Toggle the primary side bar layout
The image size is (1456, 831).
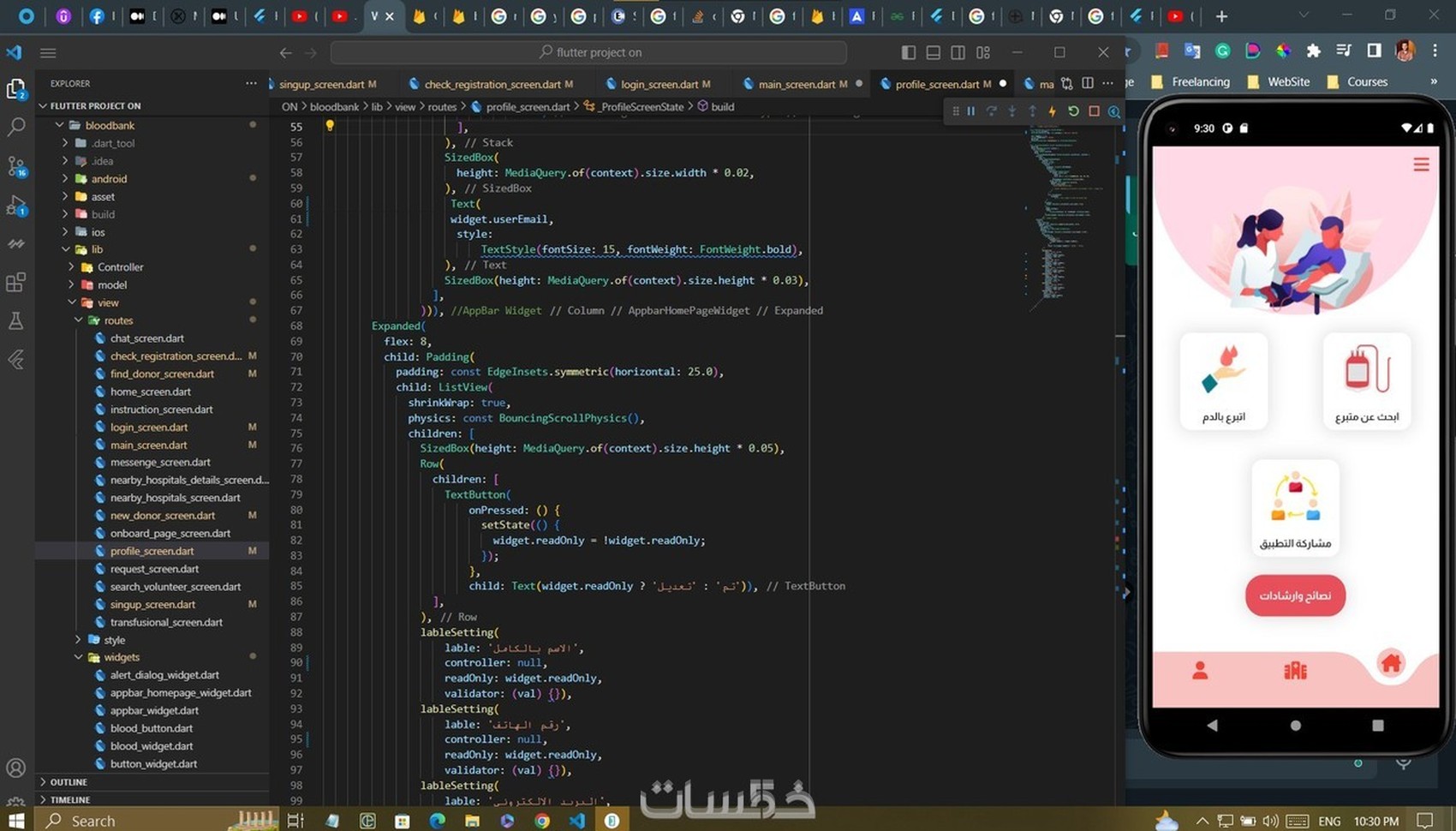pos(909,52)
